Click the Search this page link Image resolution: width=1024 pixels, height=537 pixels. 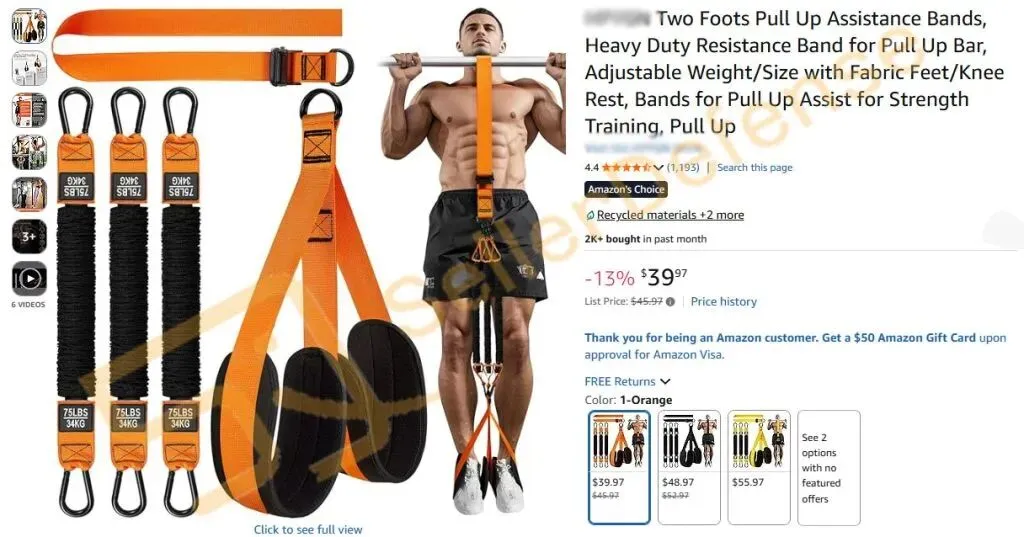754,167
